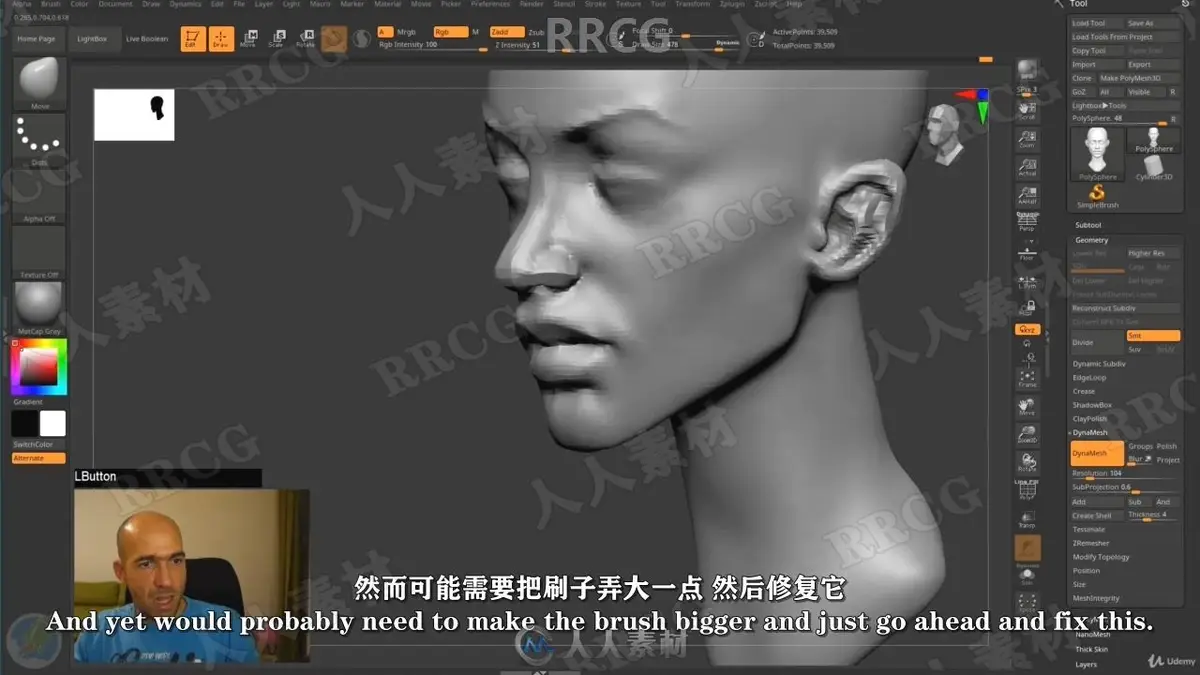Toggle Persp perspective view icon
1200x675 pixels.
(1027, 221)
